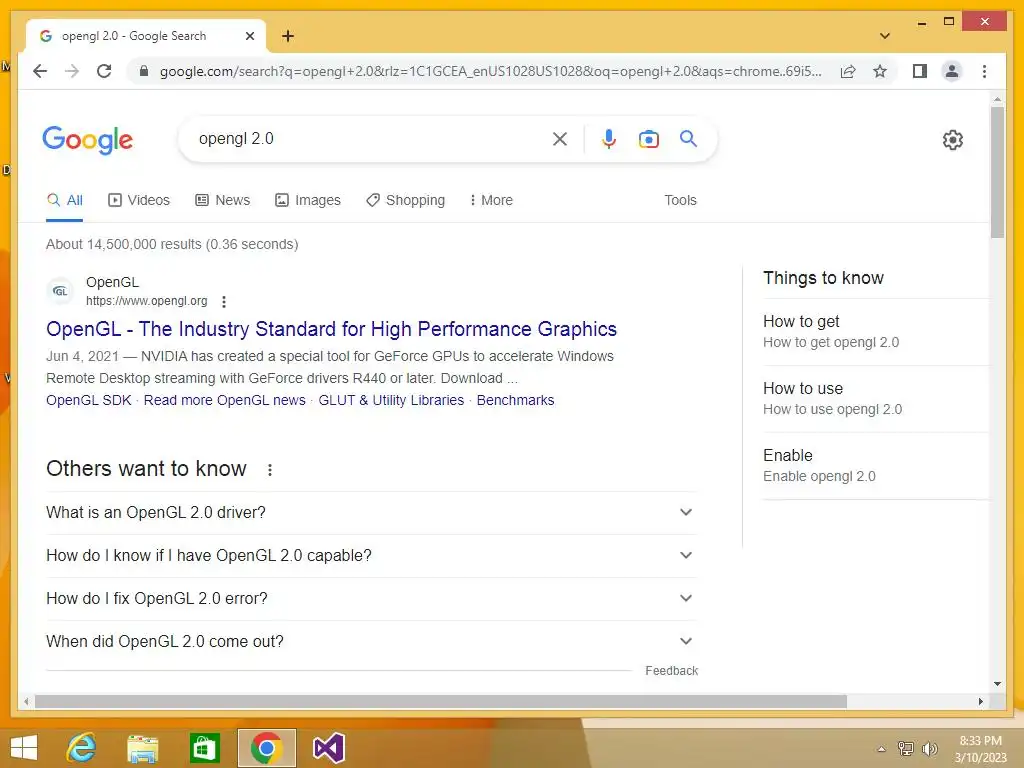Click the horizontal scrollbar thumb
The width and height of the screenshot is (1024, 768).
point(440,701)
